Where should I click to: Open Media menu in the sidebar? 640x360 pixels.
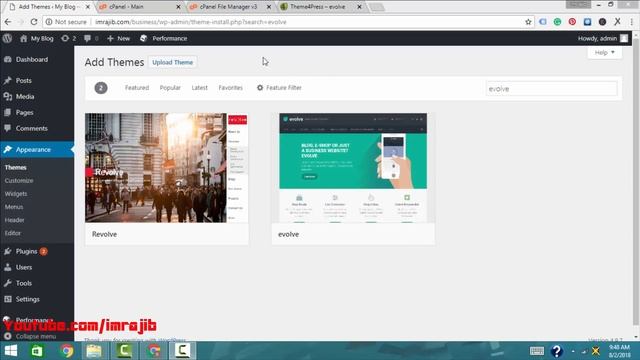[24, 96]
